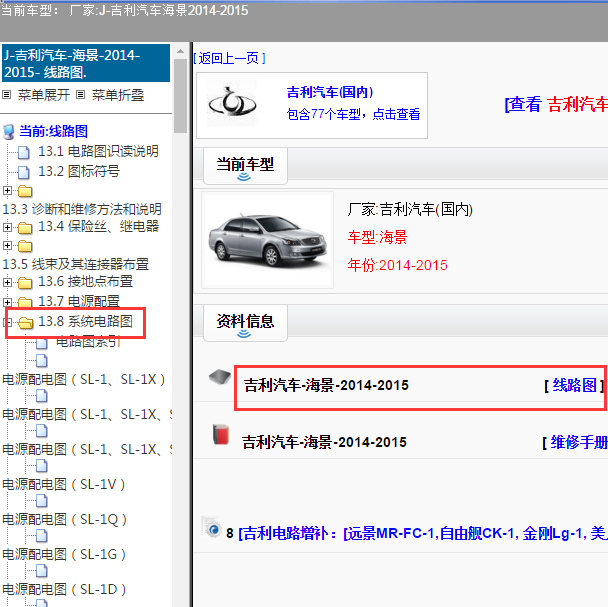Click the open folder icon for 13.8 系统电路图
The image size is (608, 607).
click(x=26, y=322)
